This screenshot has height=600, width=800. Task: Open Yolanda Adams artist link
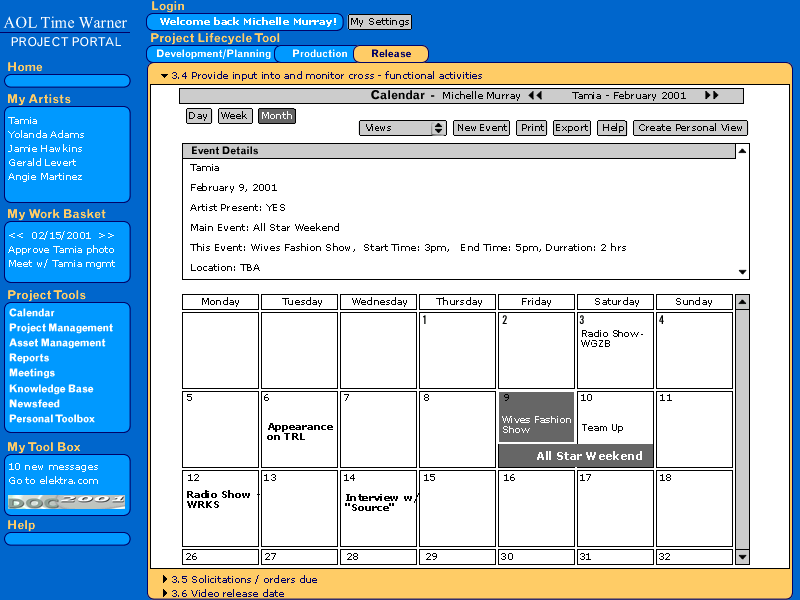(x=45, y=135)
